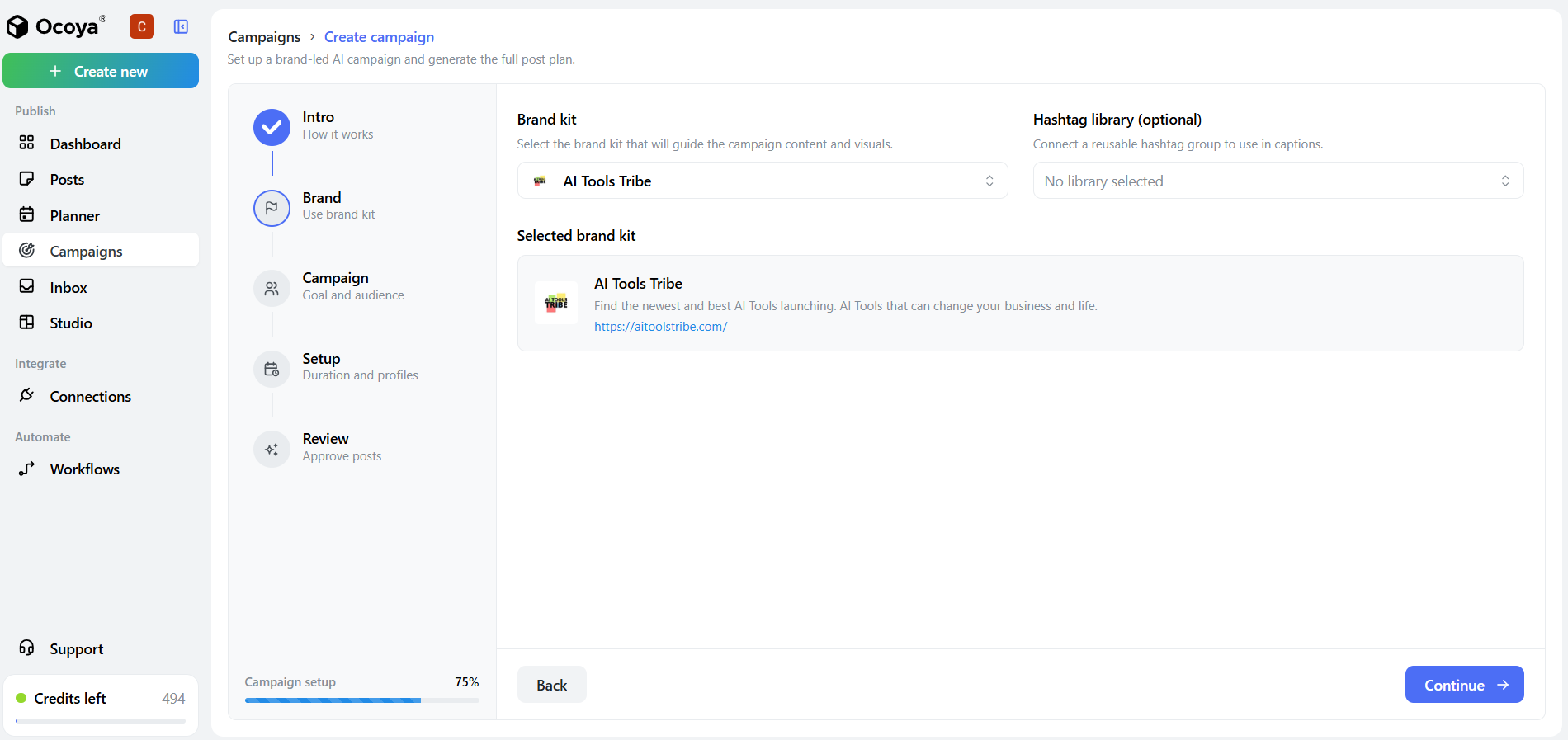Image resolution: width=1568 pixels, height=740 pixels.
Task: Click the Review step sparkle icon
Action: (x=272, y=450)
